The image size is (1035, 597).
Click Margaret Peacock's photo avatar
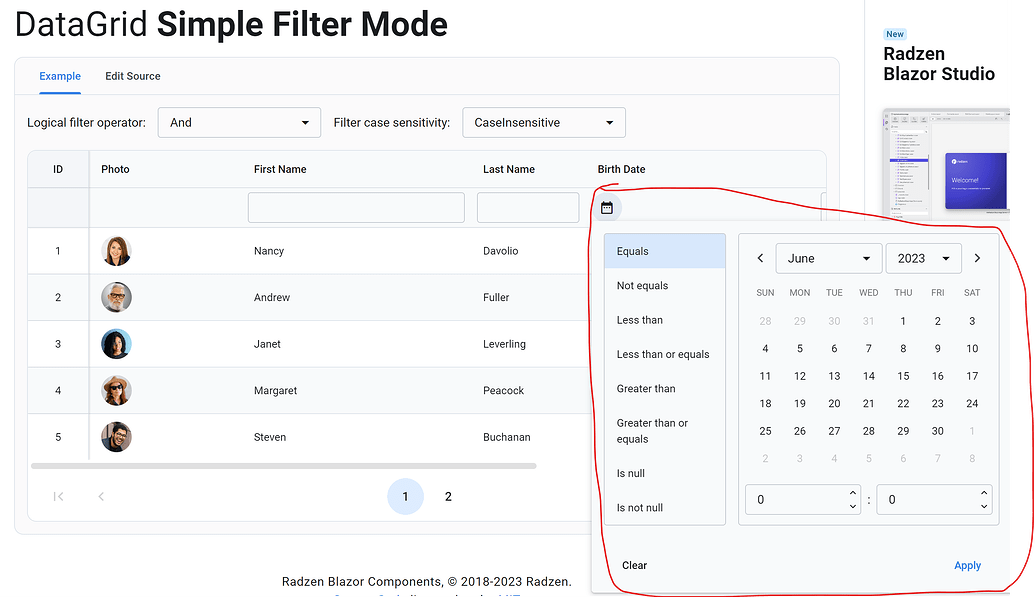point(116,390)
